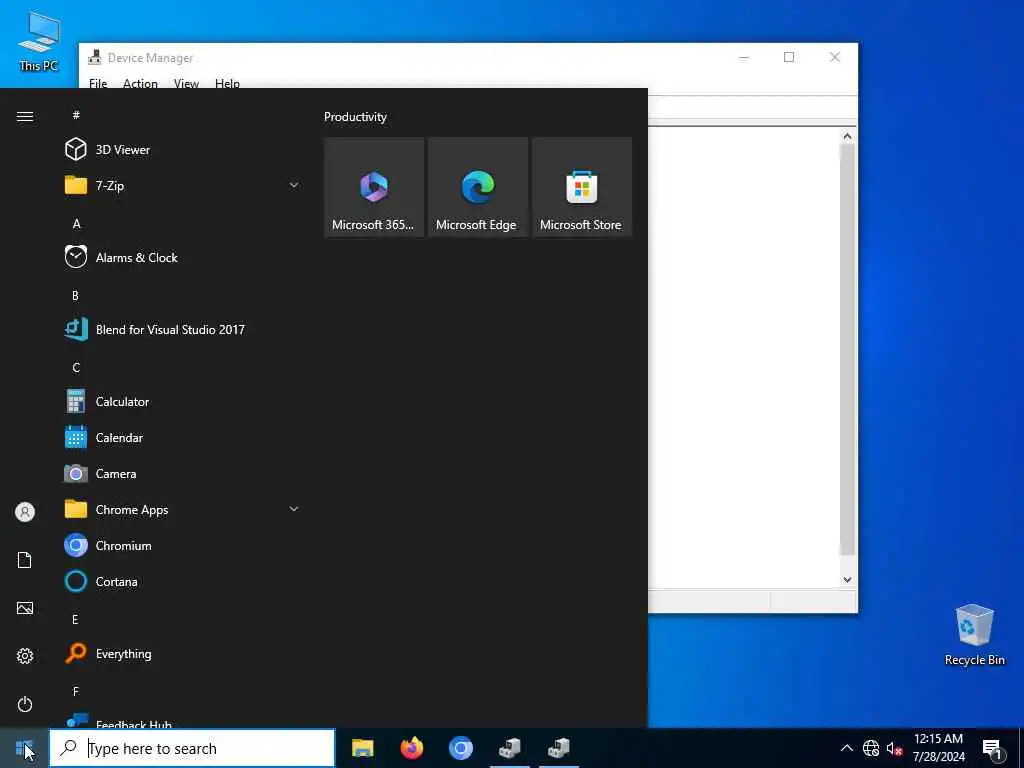Open network status tray icon

[x=871, y=748]
